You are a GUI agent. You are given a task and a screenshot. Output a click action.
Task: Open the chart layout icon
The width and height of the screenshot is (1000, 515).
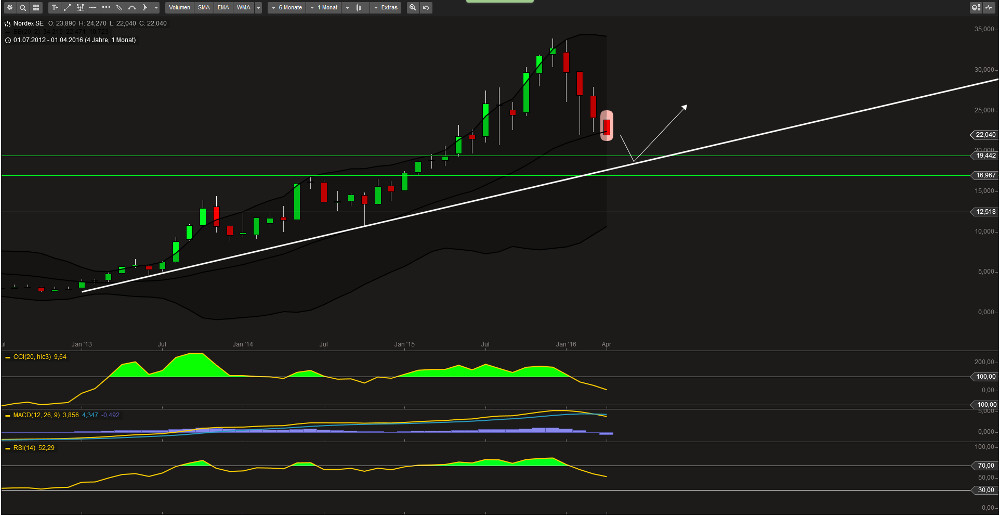point(36,8)
